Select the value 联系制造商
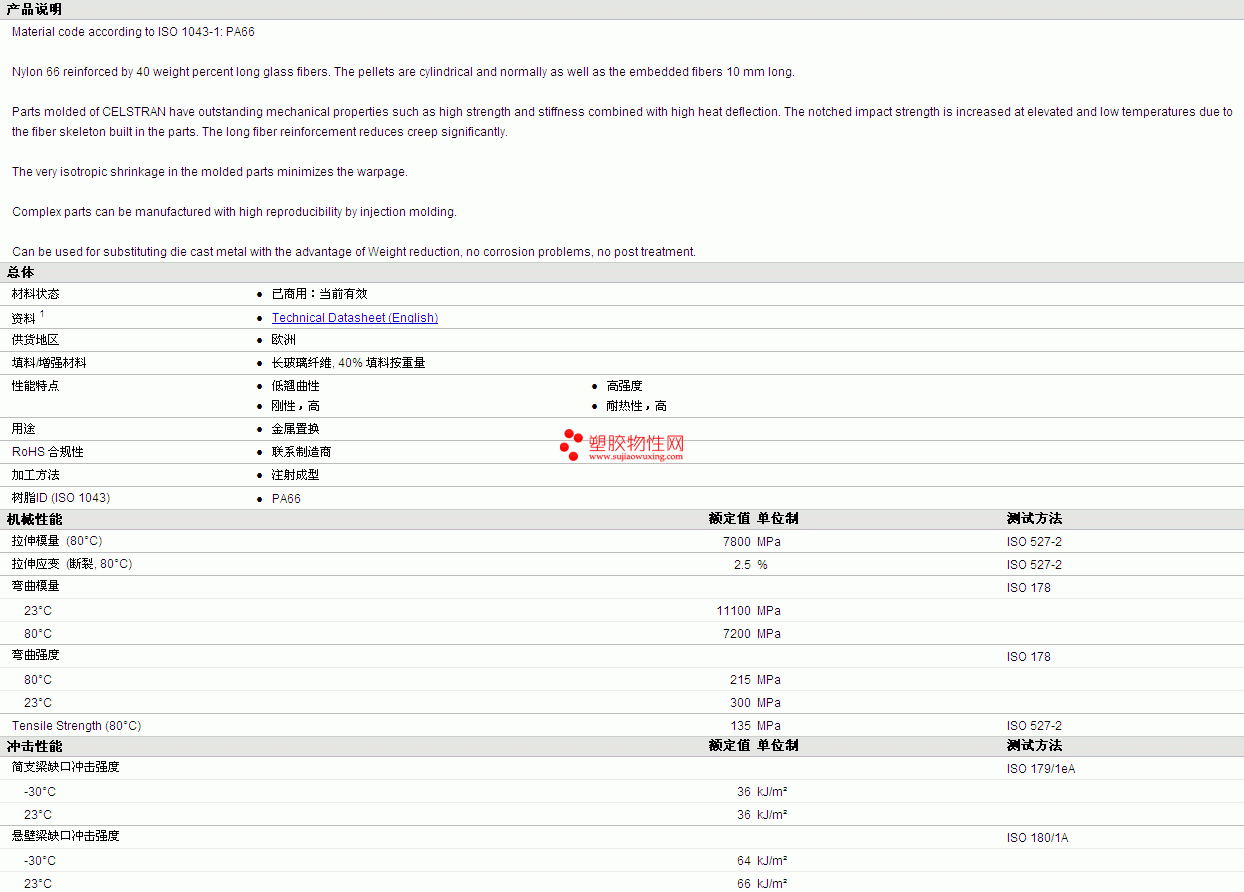 click(x=302, y=452)
